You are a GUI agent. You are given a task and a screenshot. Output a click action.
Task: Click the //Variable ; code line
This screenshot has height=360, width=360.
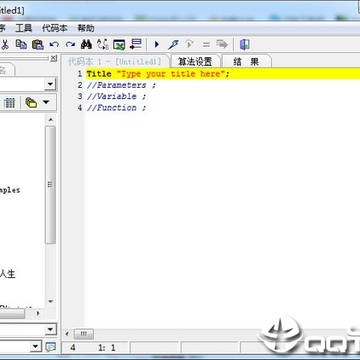click(x=116, y=96)
